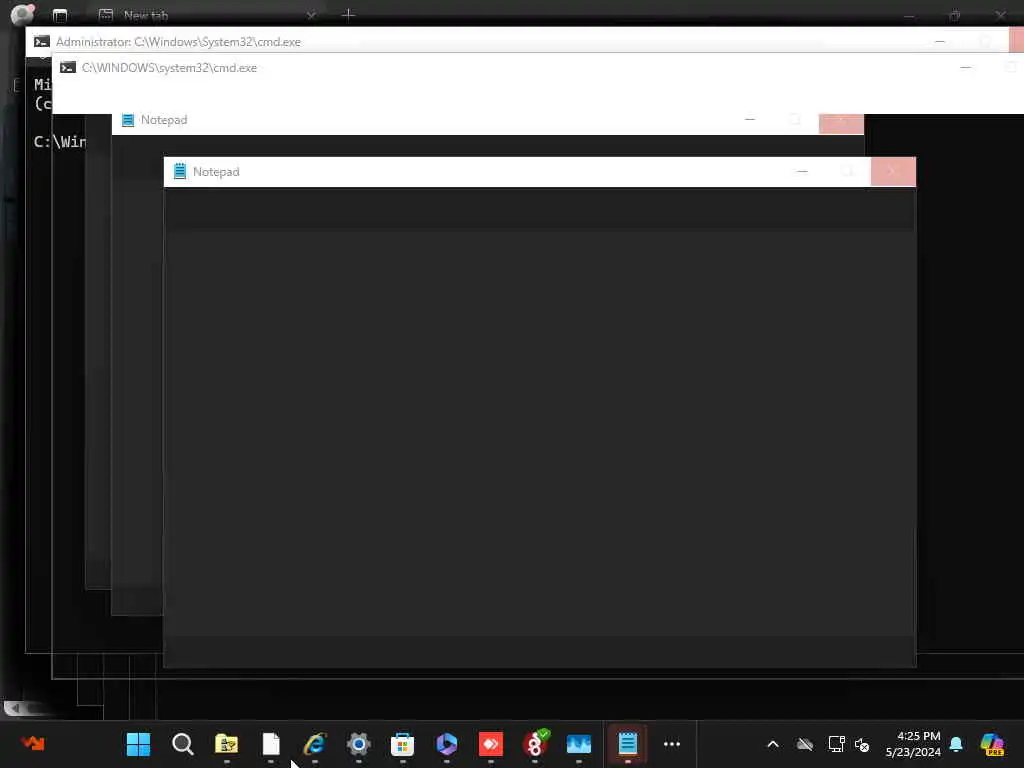This screenshot has width=1024, height=768.
Task: Open browser profile avatar icon
Action: [22, 14]
